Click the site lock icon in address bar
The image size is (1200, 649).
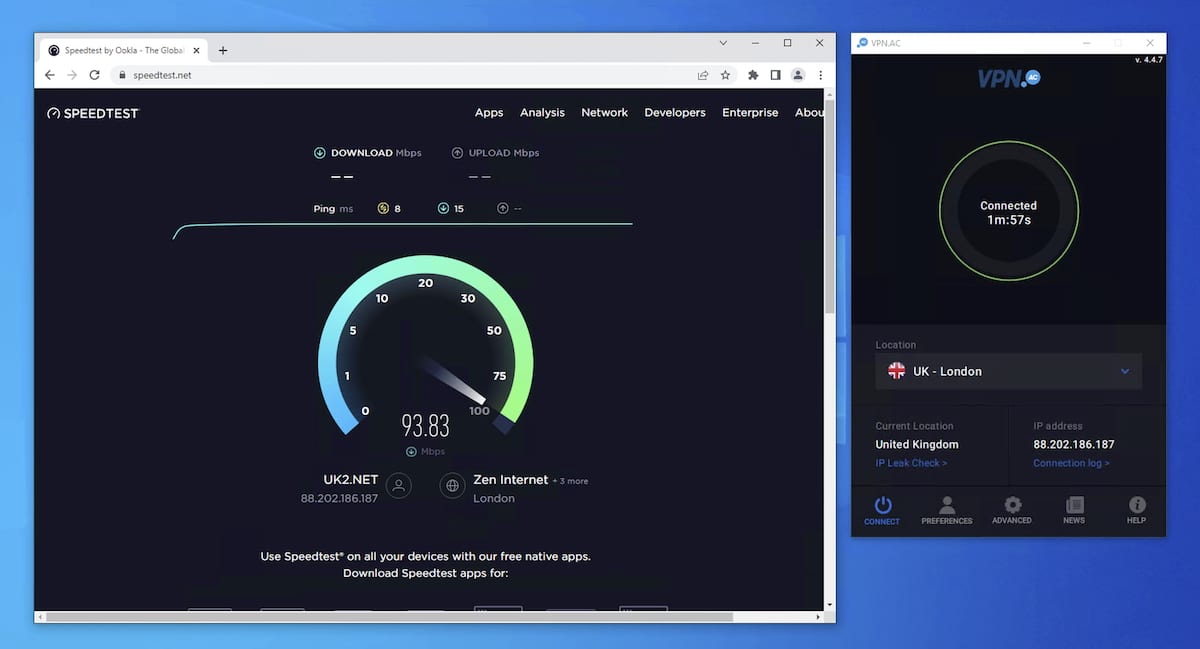[122, 75]
